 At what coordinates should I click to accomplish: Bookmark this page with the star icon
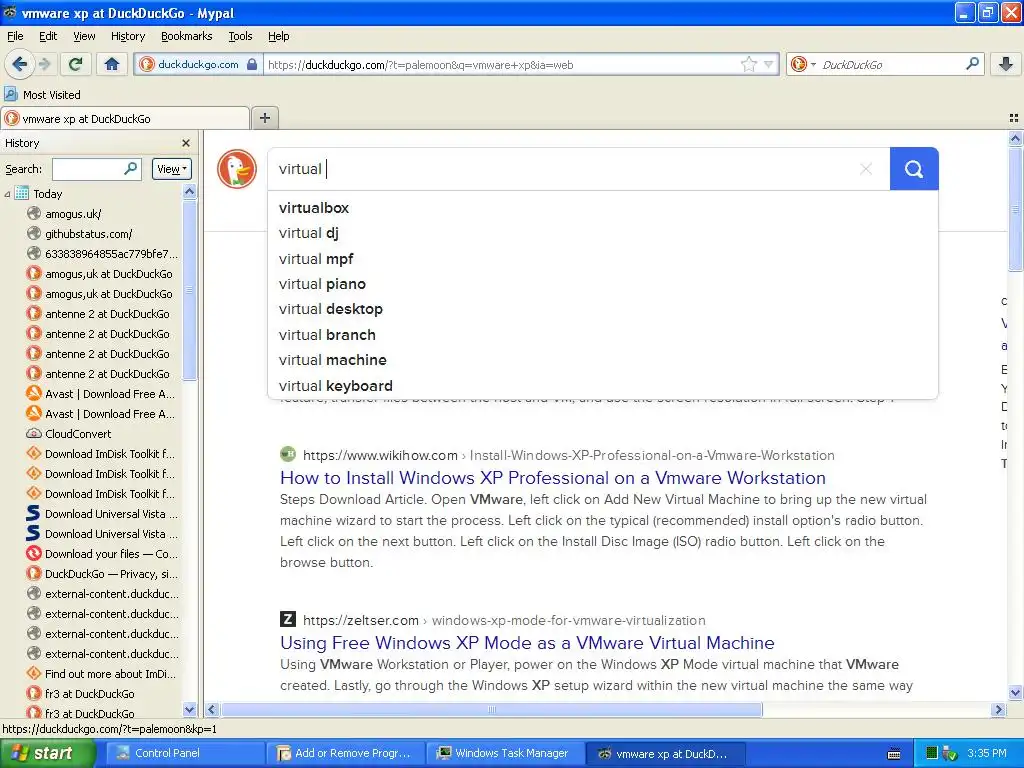pyautogui.click(x=748, y=64)
